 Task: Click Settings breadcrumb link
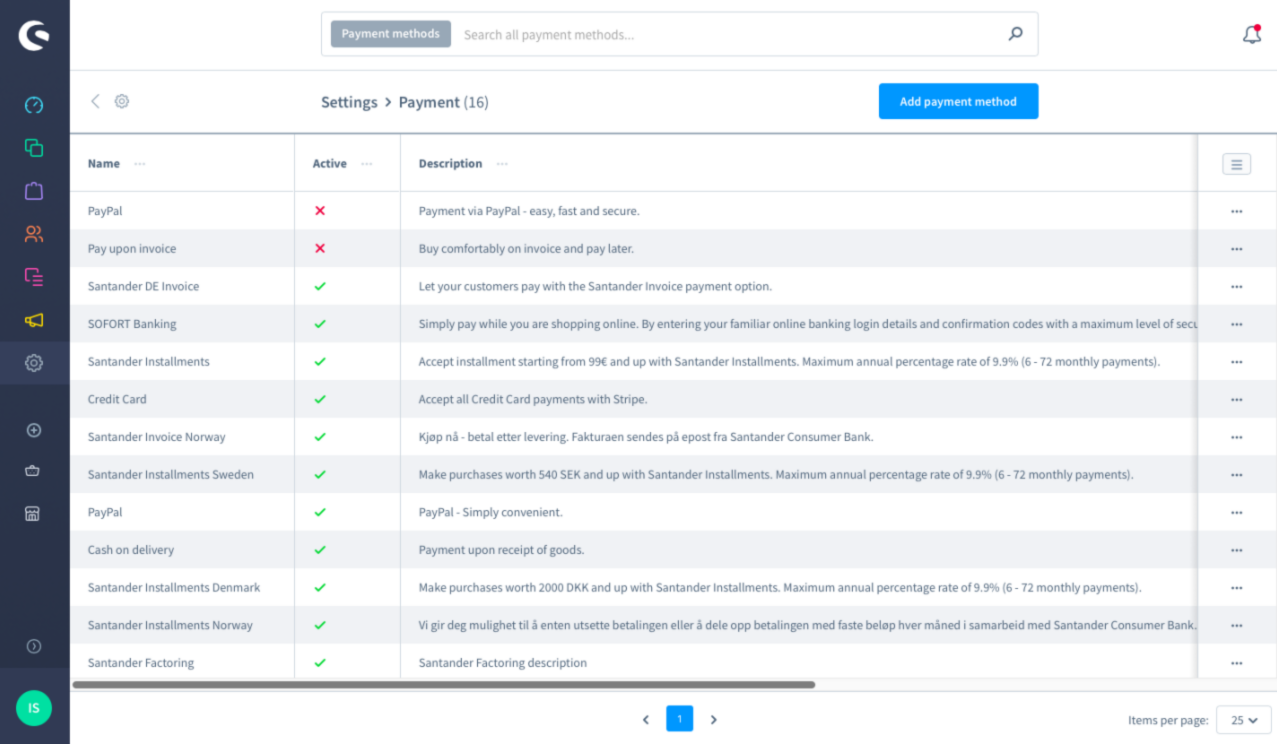(x=349, y=102)
